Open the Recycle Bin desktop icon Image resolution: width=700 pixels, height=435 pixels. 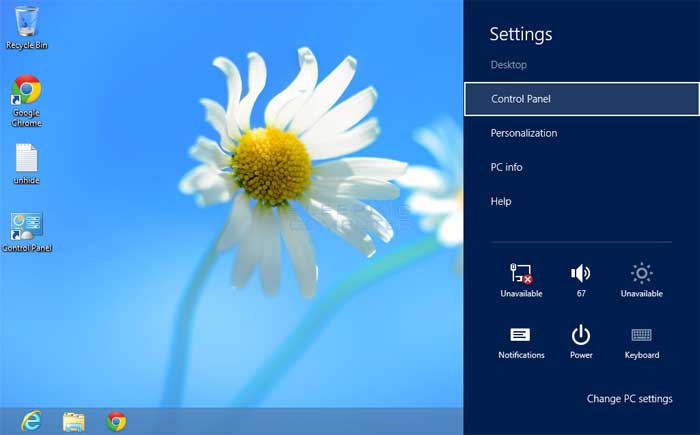27,28
